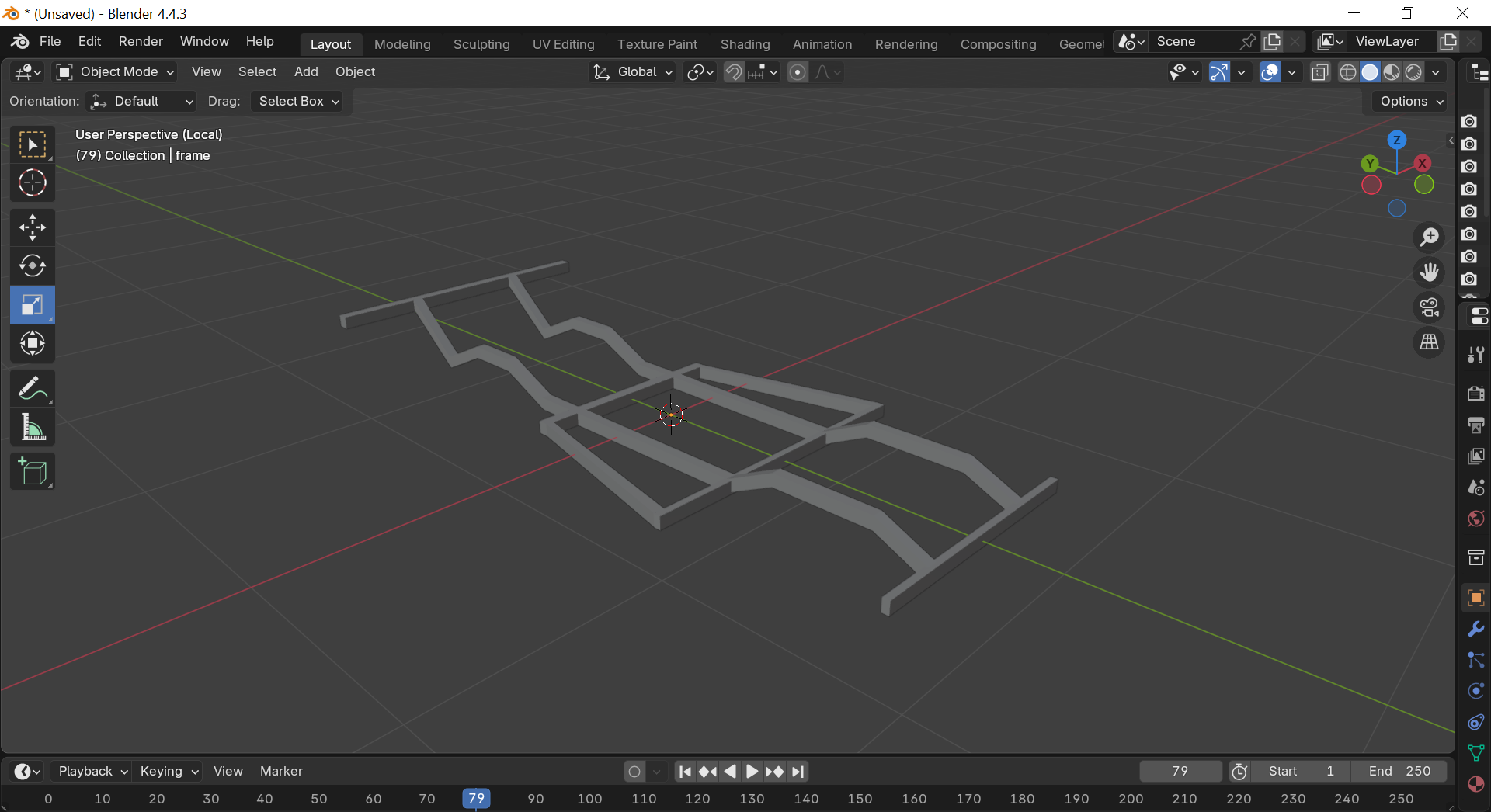Image resolution: width=1491 pixels, height=812 pixels.
Task: Toggle proportional editing
Action: 797,72
